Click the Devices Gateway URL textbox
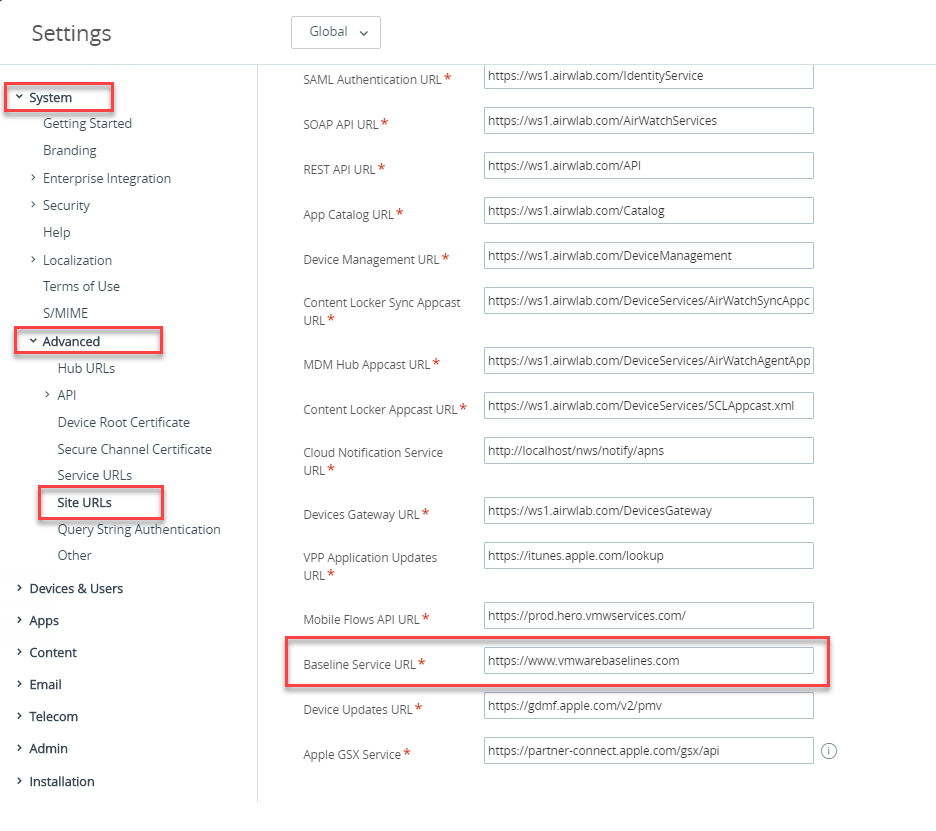The image size is (936, 831). [x=648, y=511]
